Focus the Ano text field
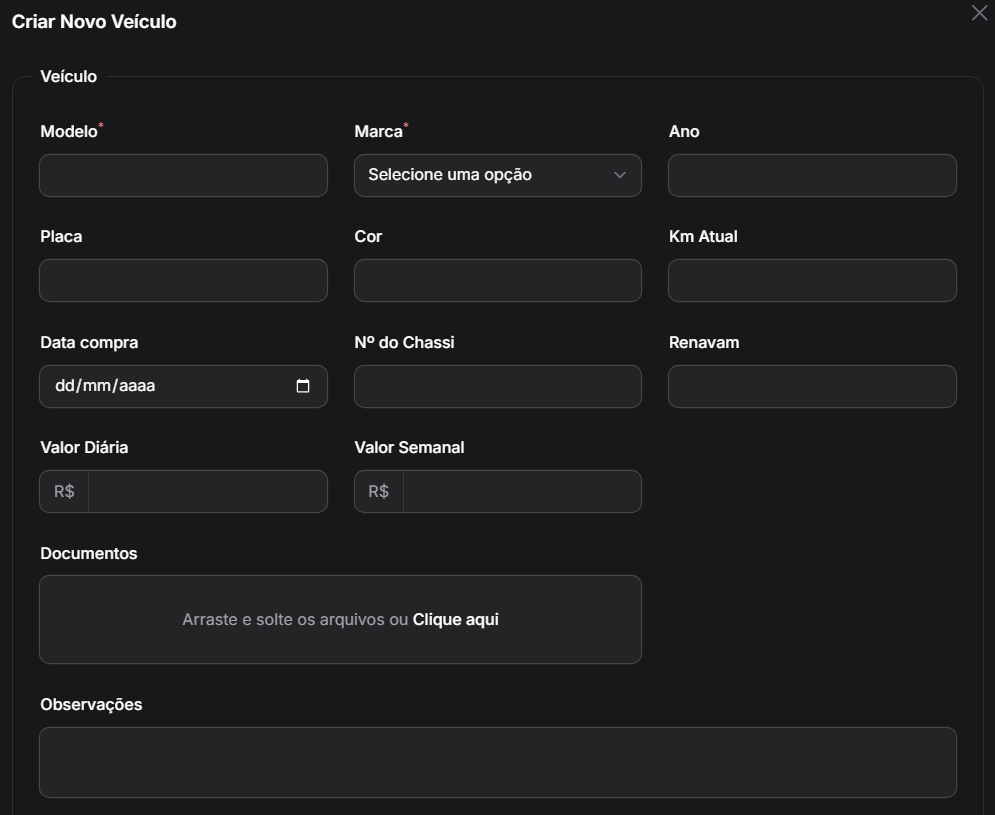The image size is (995, 815). pyautogui.click(x=812, y=175)
